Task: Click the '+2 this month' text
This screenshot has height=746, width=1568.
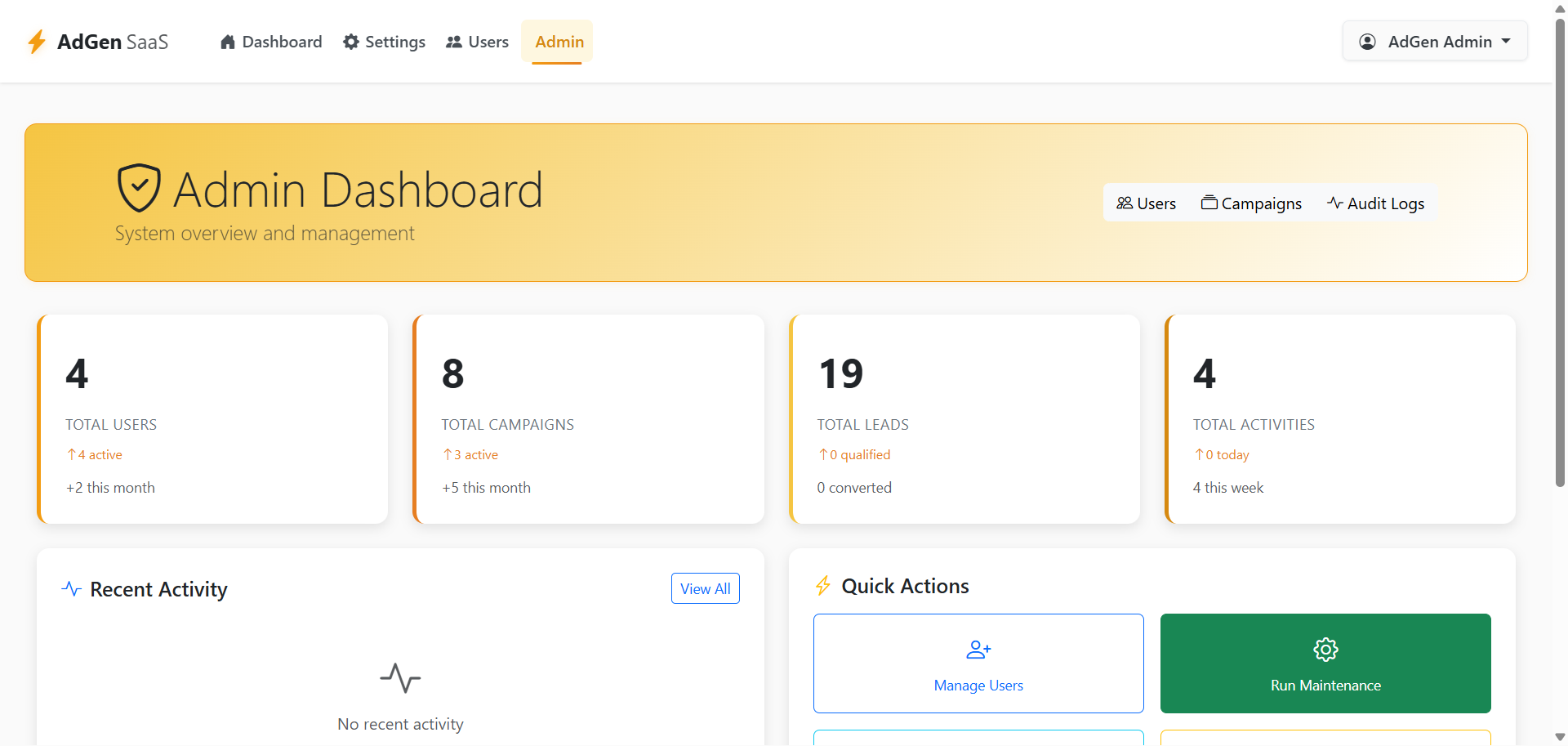Action: [x=110, y=488]
